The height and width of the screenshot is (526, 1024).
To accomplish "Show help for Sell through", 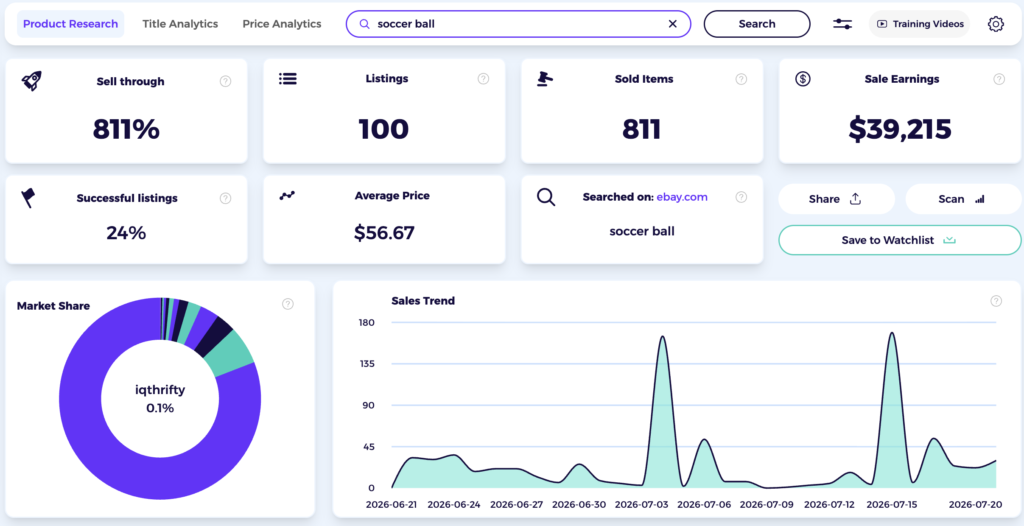I will pos(225,82).
